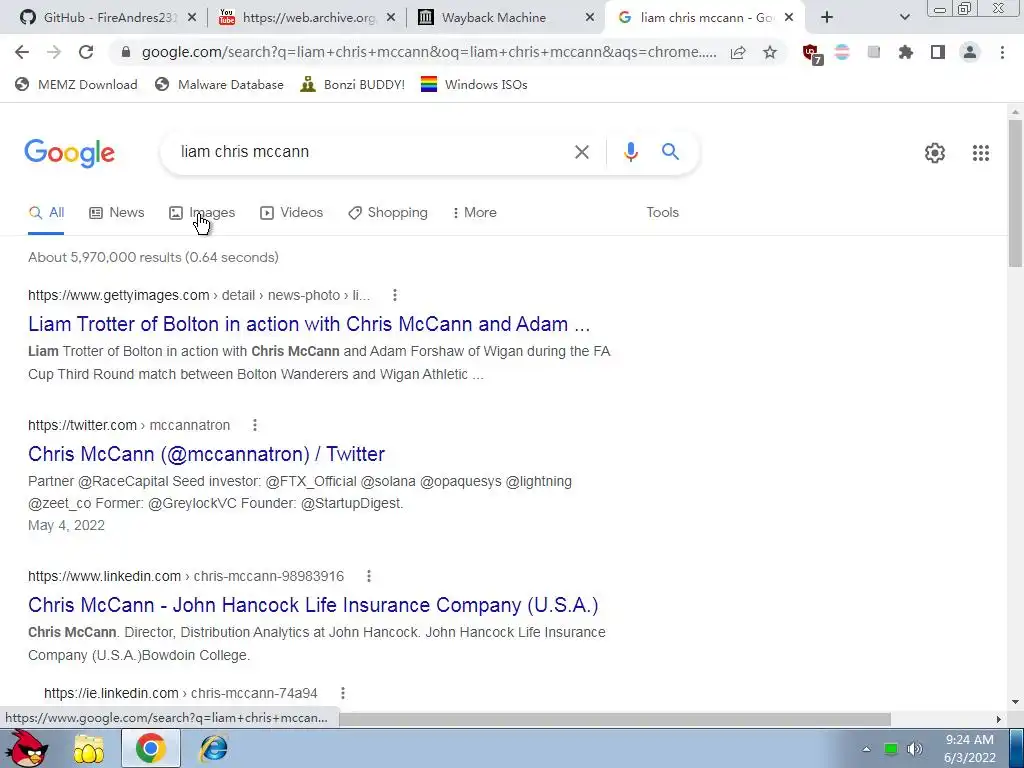Open the MEMZ Download bookmark
1024x768 pixels.
(x=76, y=84)
